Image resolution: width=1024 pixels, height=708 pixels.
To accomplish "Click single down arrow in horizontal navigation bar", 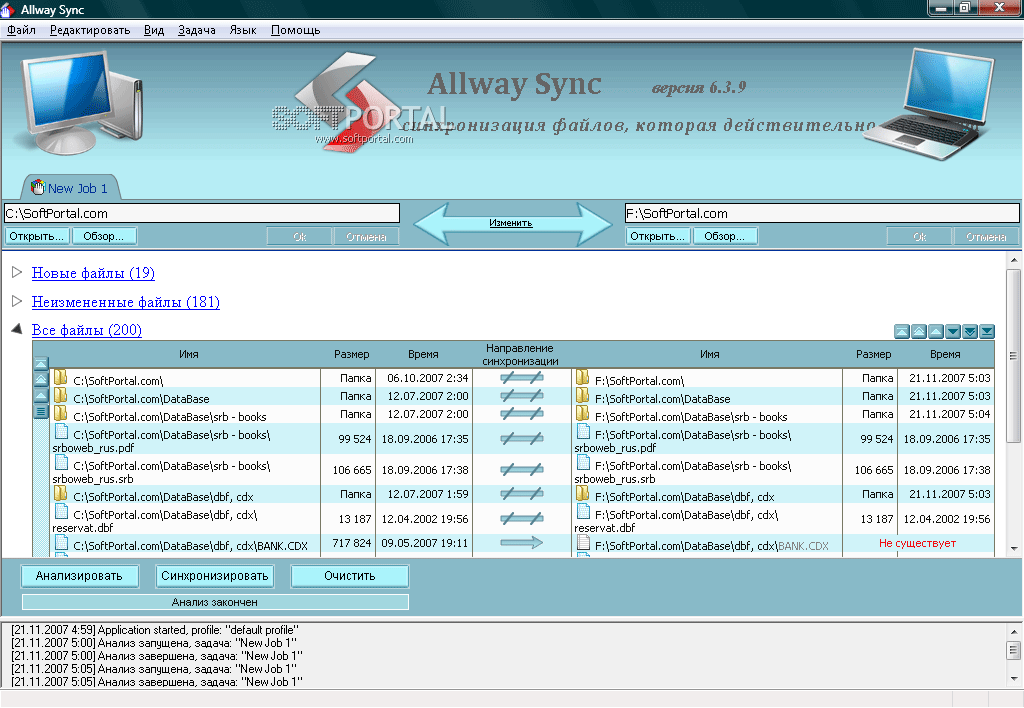I will 953,332.
